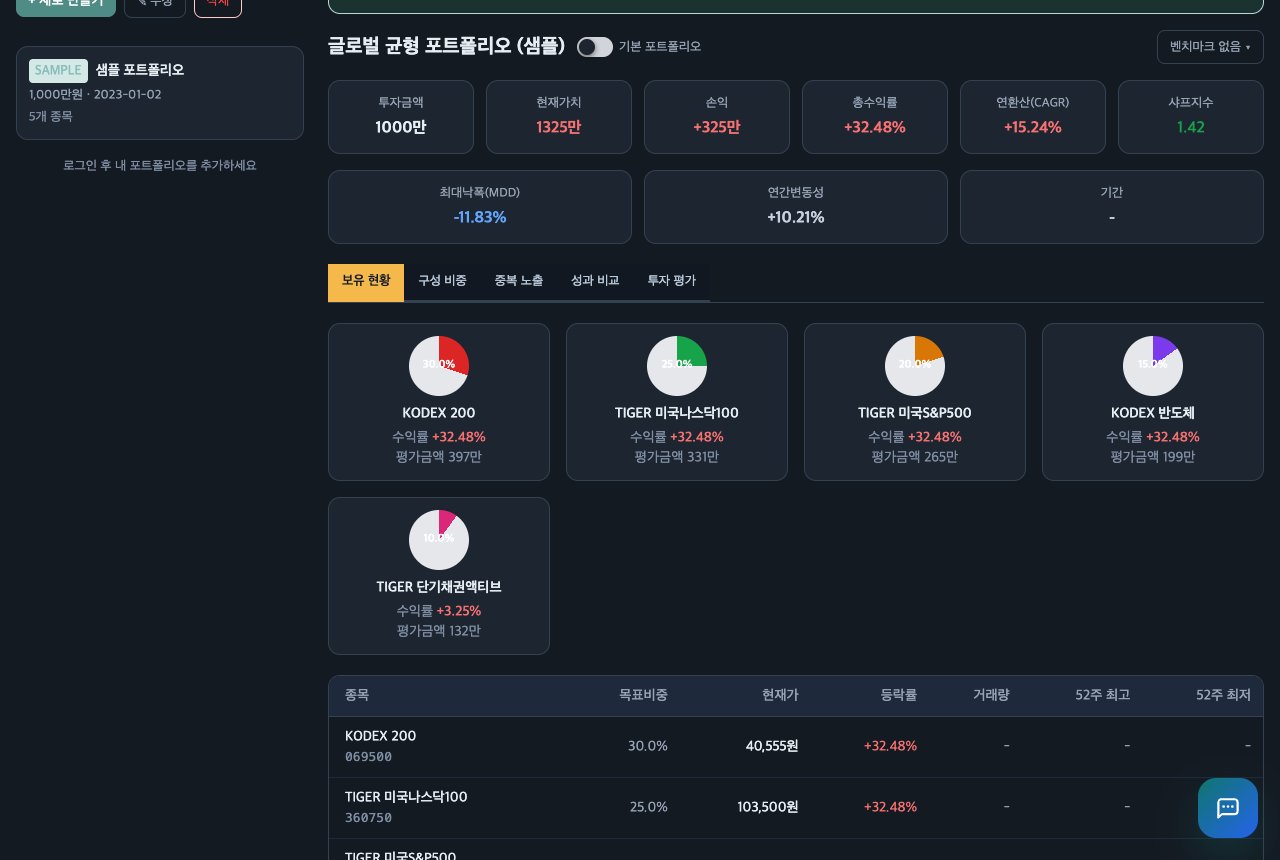Viewport: 1280px width, 860px height.
Task: Click the 연간변동성 +10.21% value
Action: click(796, 217)
